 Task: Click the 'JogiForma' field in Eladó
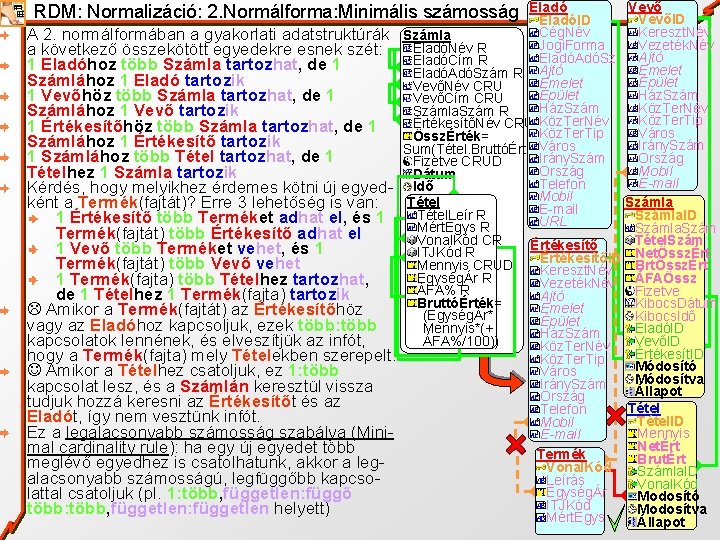point(567,45)
